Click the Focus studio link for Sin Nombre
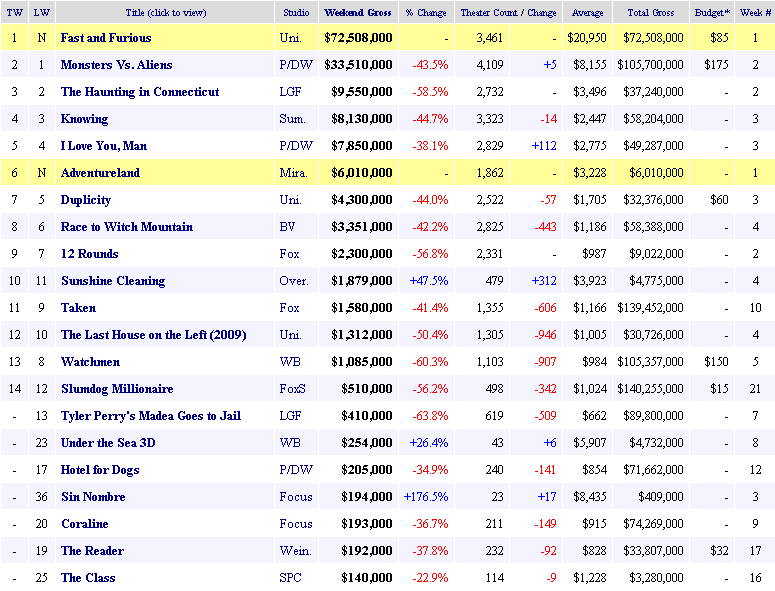The image size is (775, 591). pos(296,497)
